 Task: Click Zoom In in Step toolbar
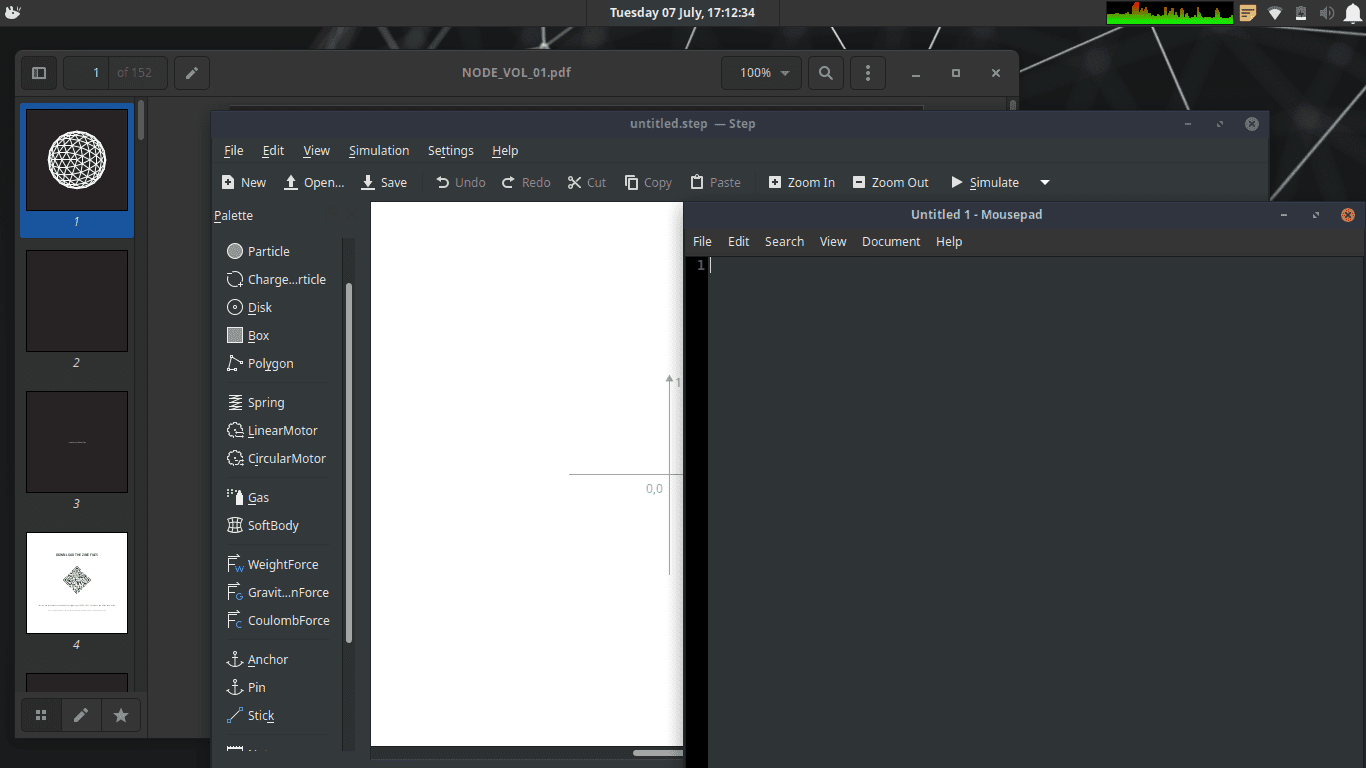click(802, 182)
